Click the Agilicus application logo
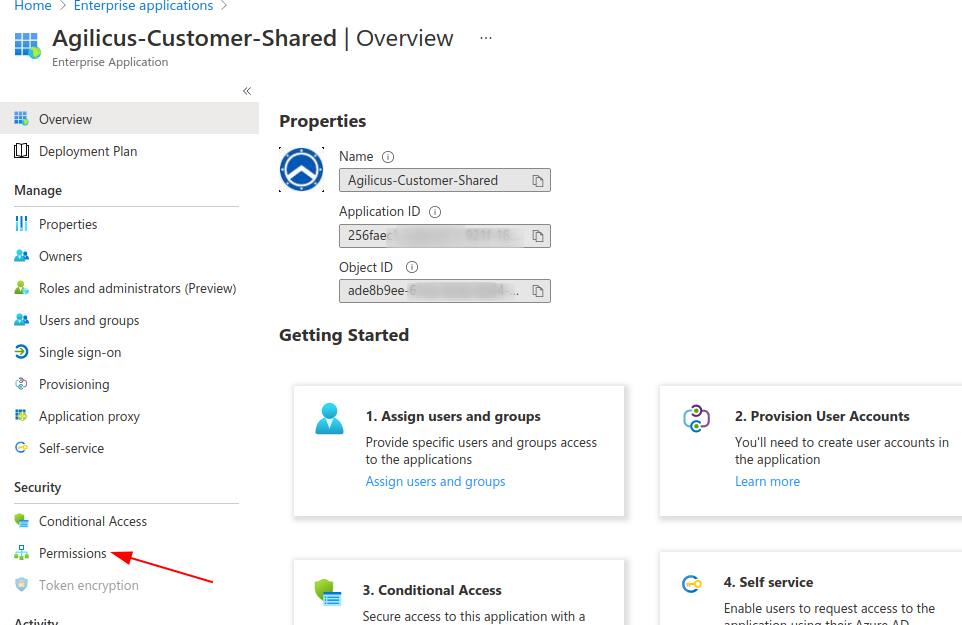 (302, 170)
